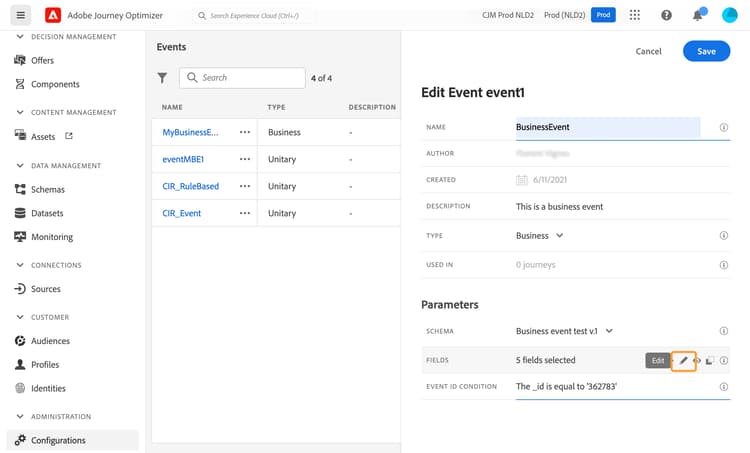Image resolution: width=750 pixels, height=453 pixels.
Task: Click the info icon for Name field
Action: pos(724,127)
